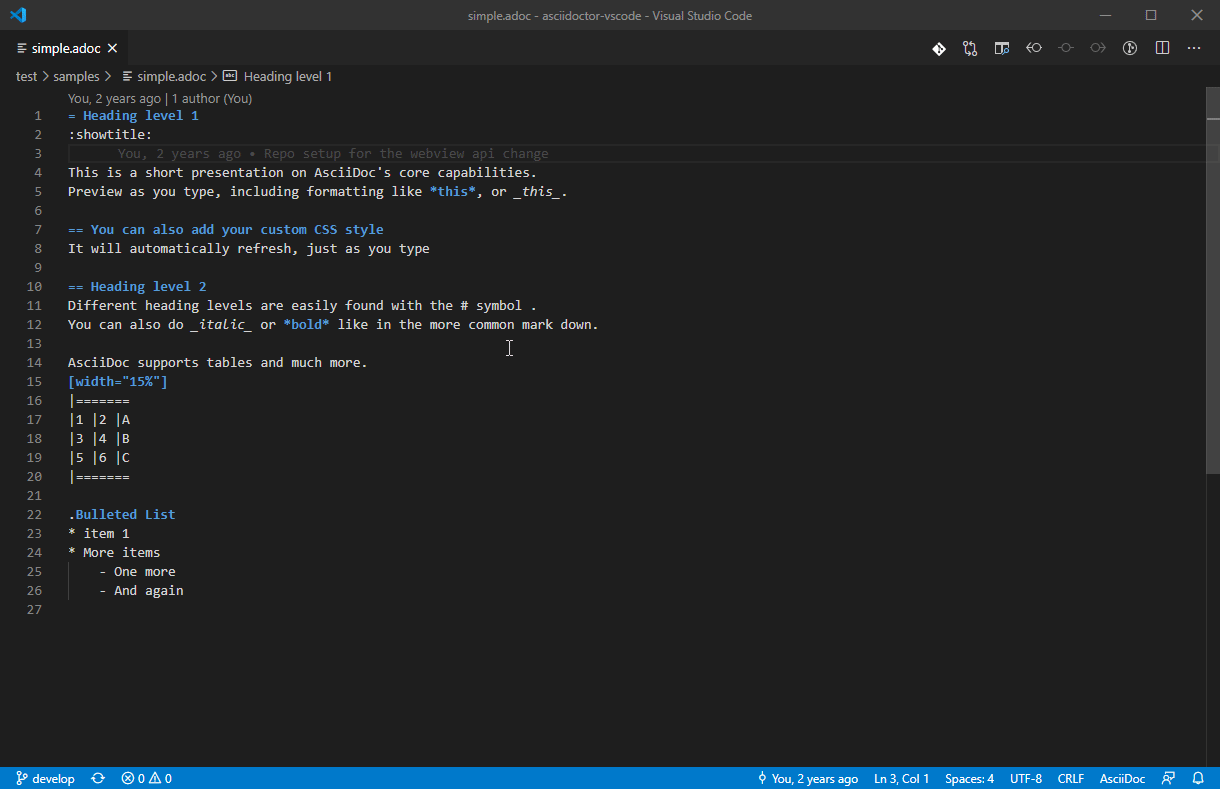Image resolution: width=1220 pixels, height=789 pixels.
Task: Split the editor right
Action: point(1162,48)
